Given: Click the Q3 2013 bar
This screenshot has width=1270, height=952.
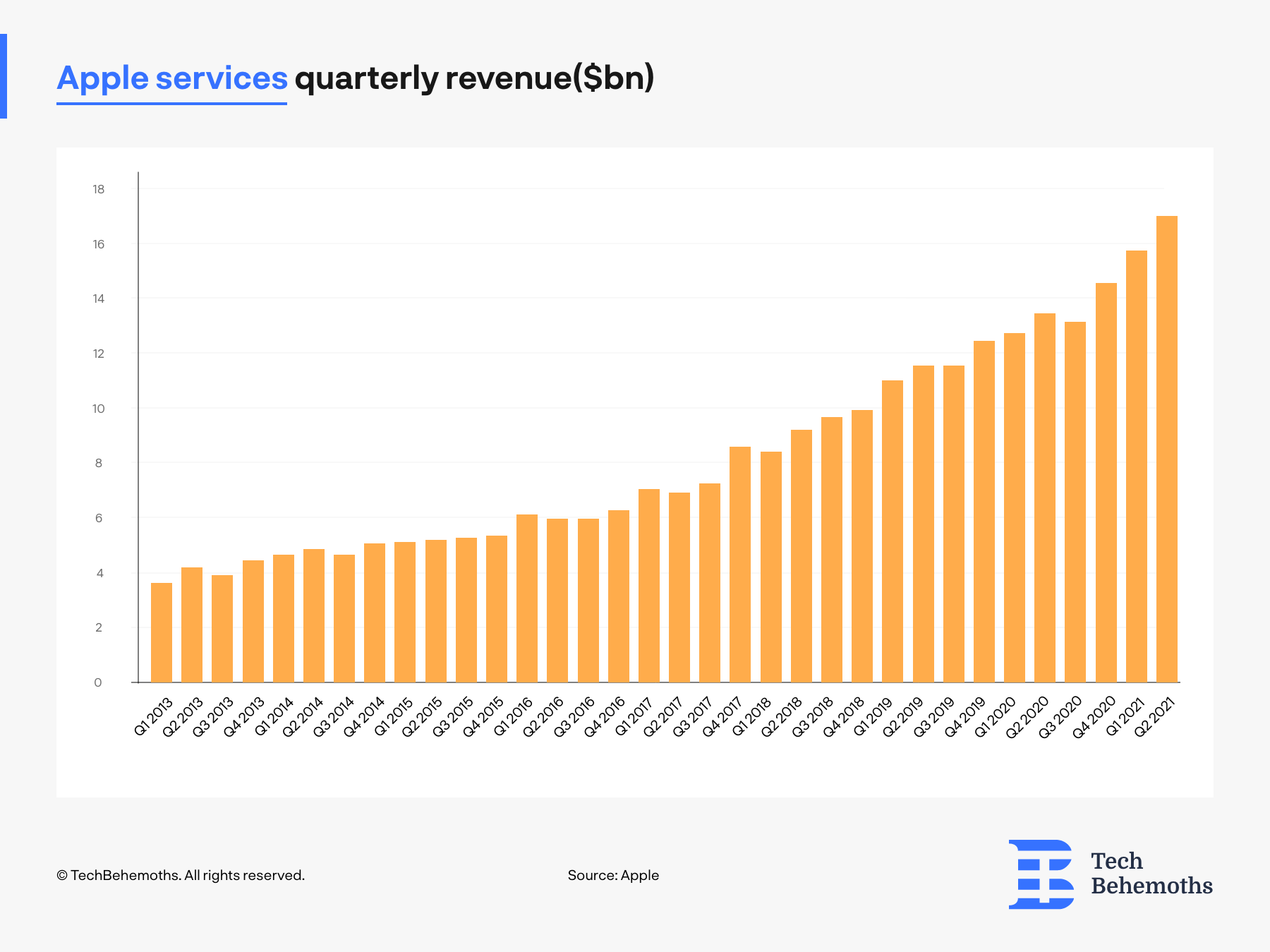Looking at the screenshot, I should (222, 629).
